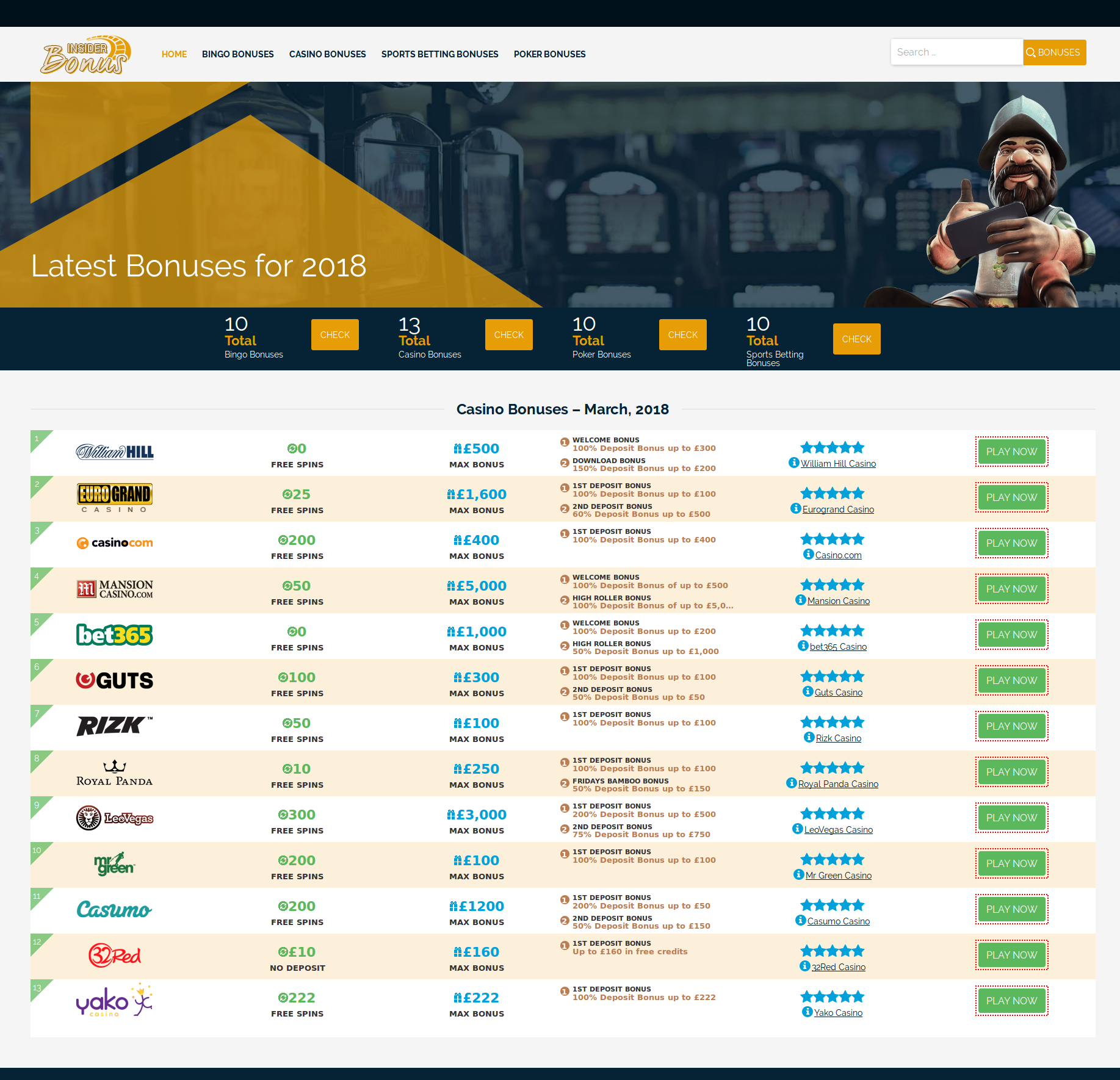Play now at Royal Panda
The height and width of the screenshot is (1080, 1120).
pyautogui.click(x=1012, y=772)
